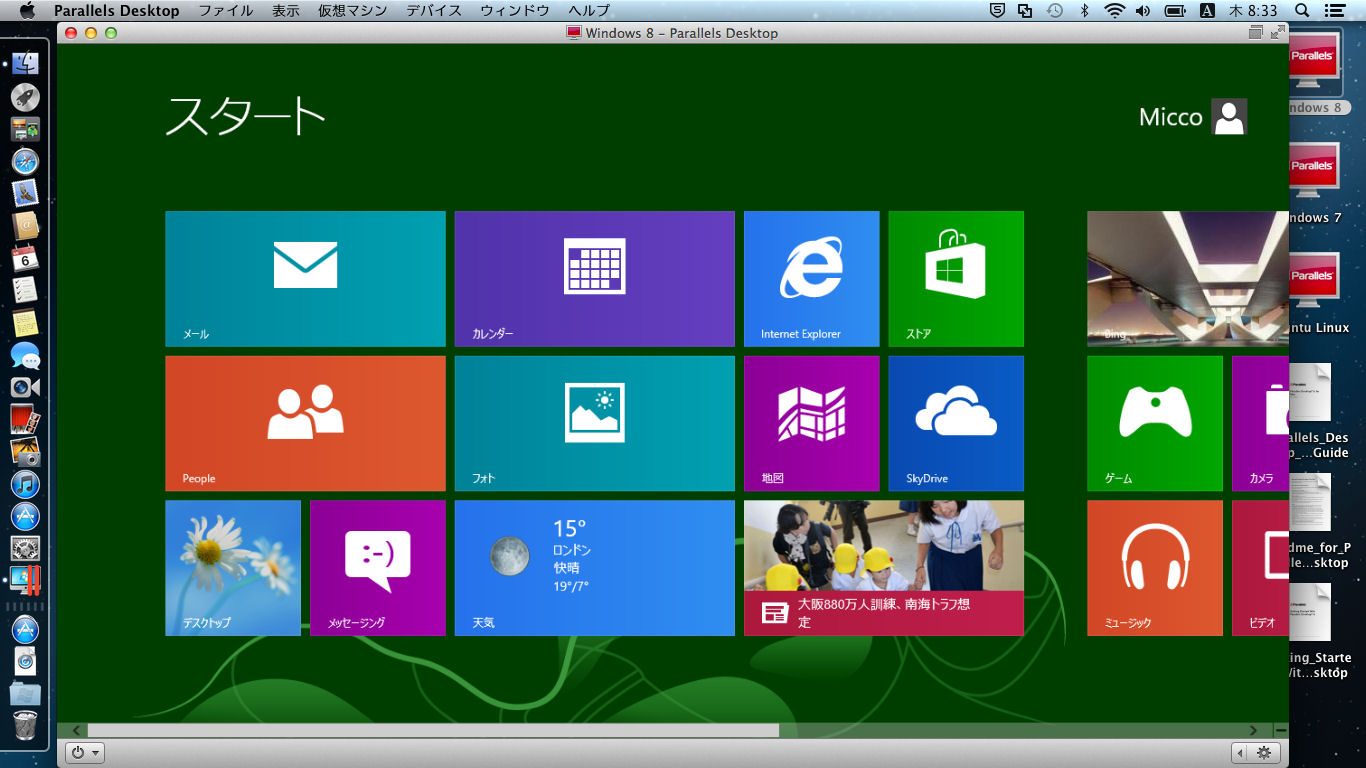
Task: Click the Time Machine menu bar icon
Action: tap(1055, 10)
